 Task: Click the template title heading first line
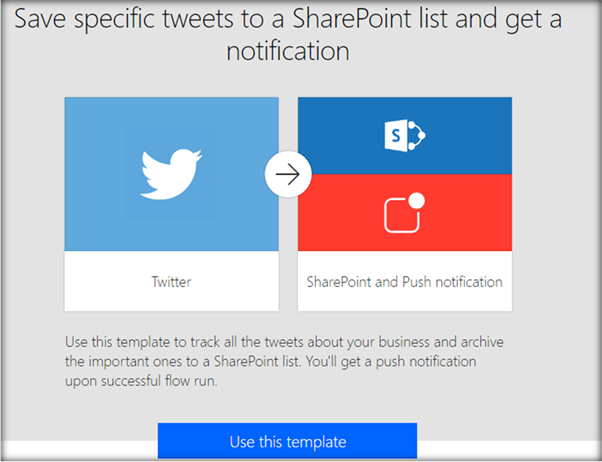[288, 18]
